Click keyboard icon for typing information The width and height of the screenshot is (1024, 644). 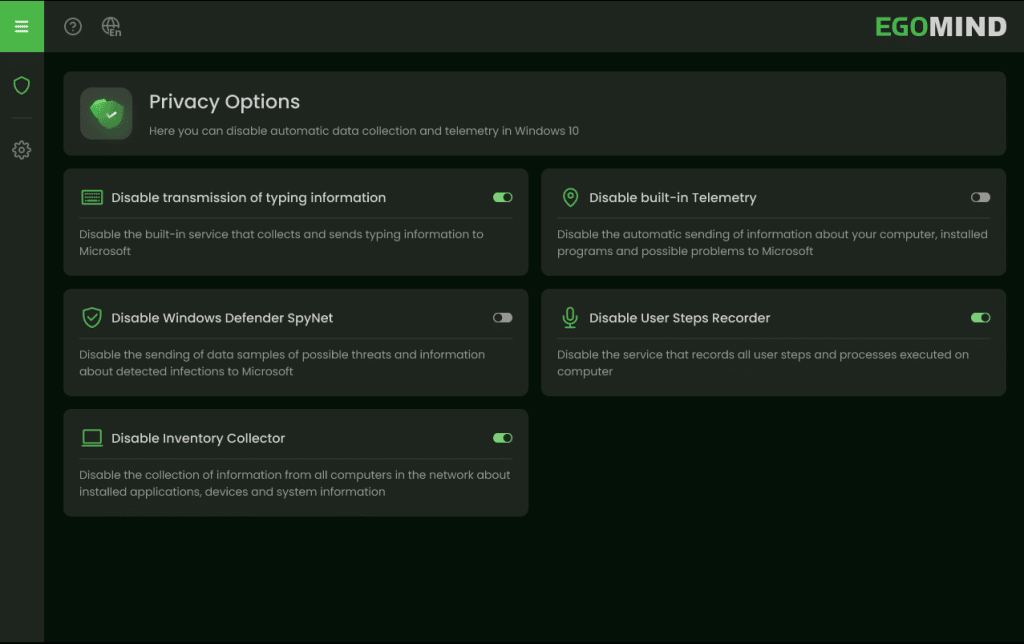[92, 198]
